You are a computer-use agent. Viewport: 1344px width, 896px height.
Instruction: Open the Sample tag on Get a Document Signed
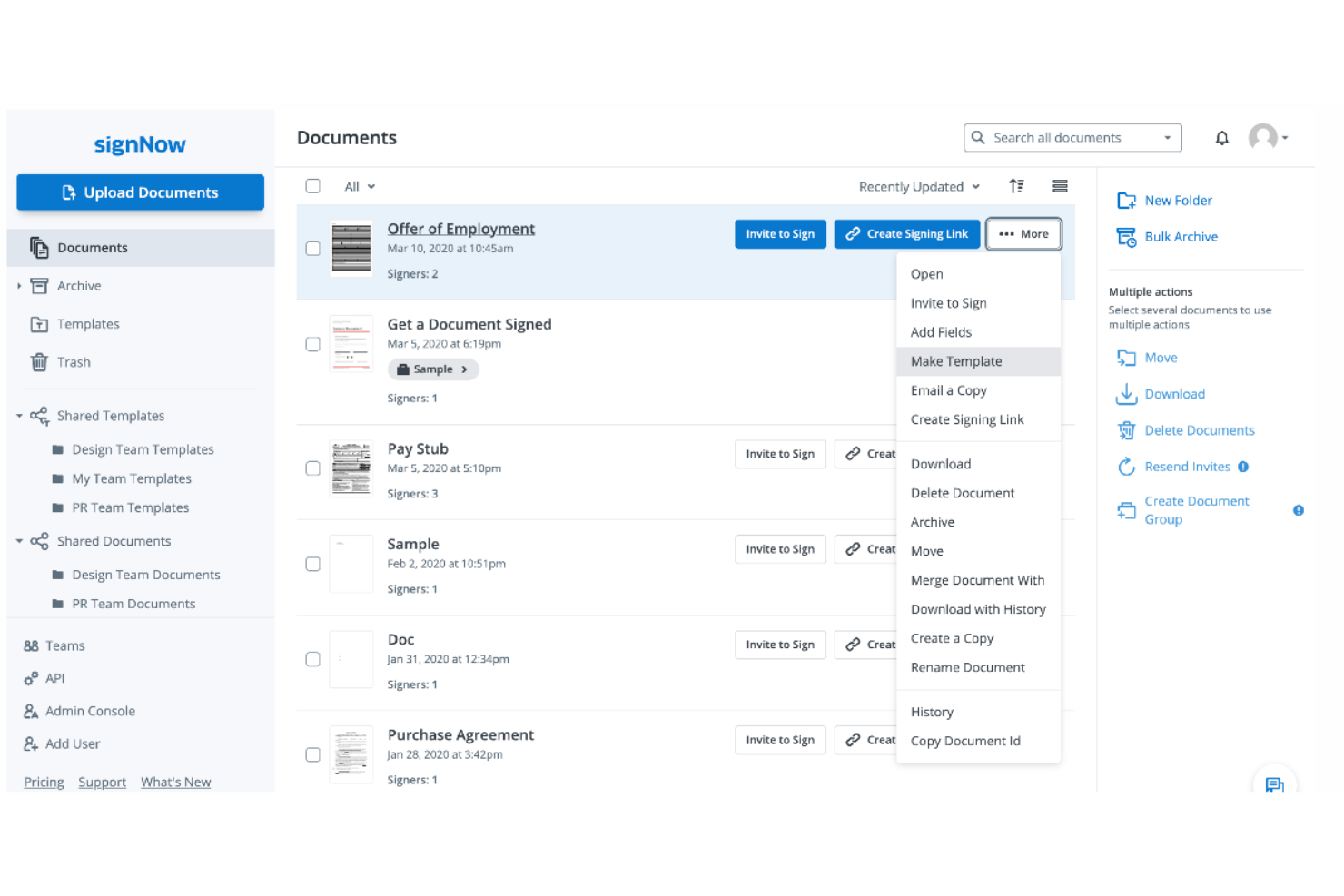tap(433, 369)
